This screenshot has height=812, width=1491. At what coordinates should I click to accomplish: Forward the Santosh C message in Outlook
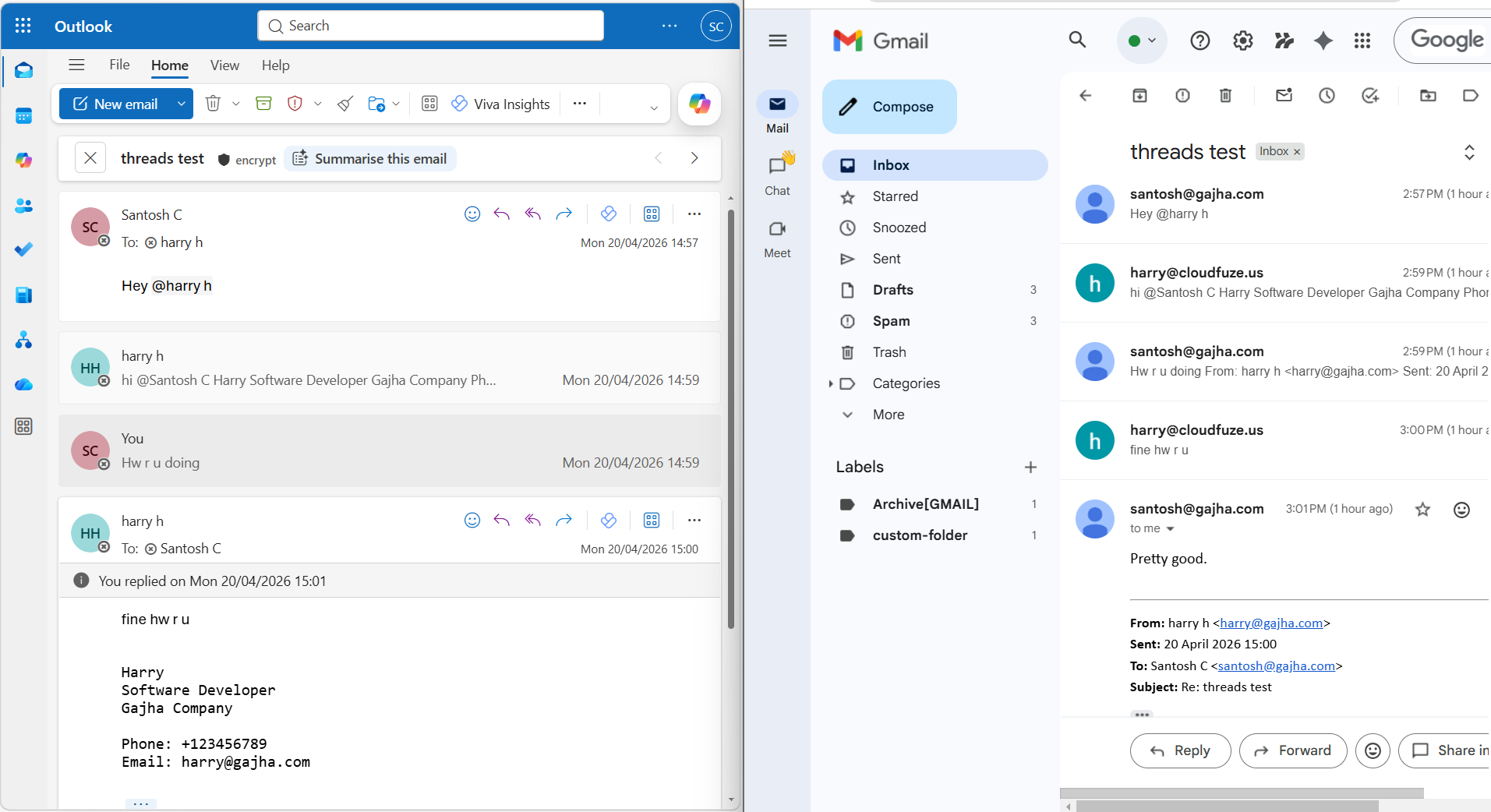coord(564,214)
